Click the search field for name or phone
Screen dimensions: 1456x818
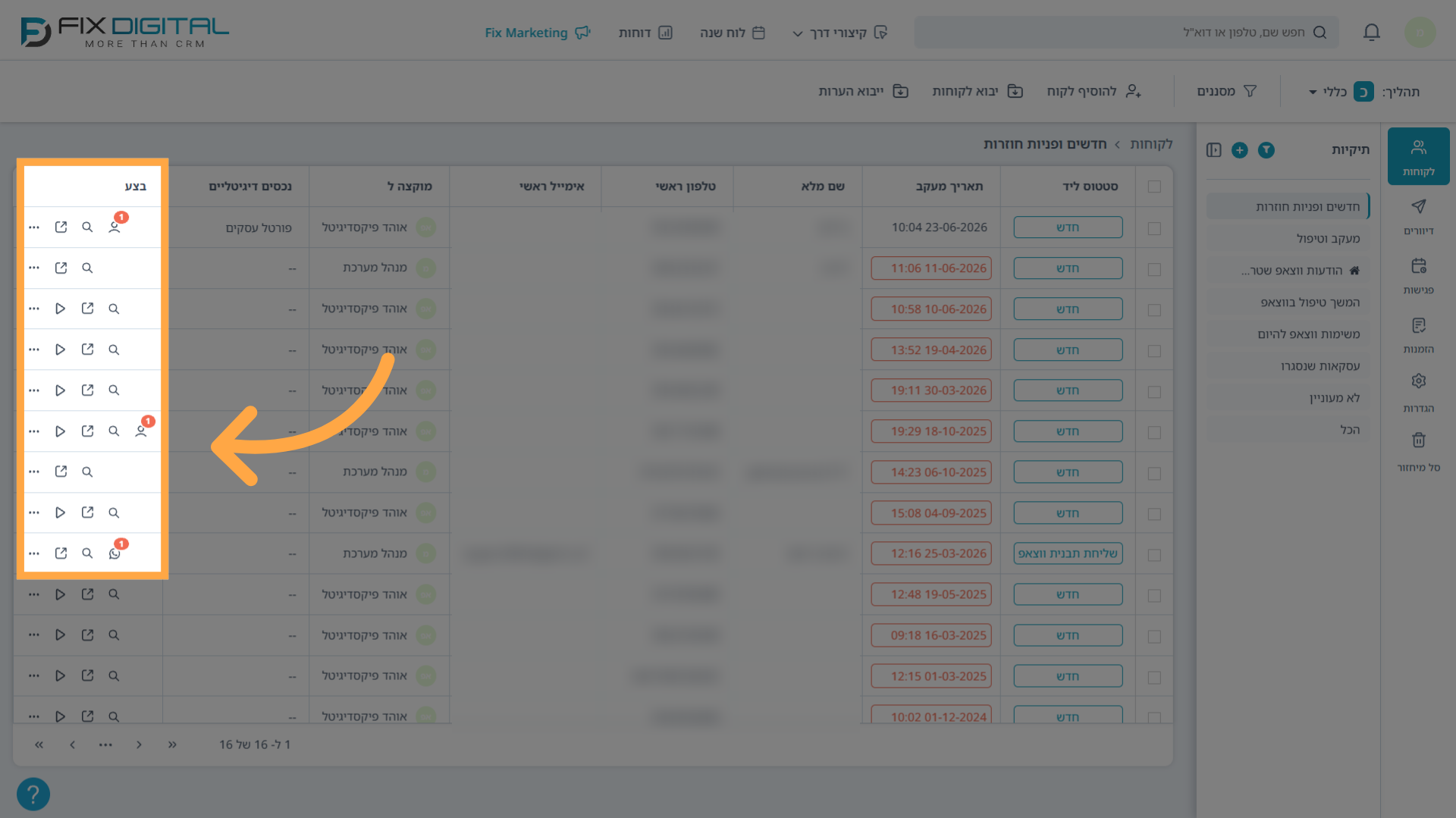pyautogui.click(x=1126, y=33)
